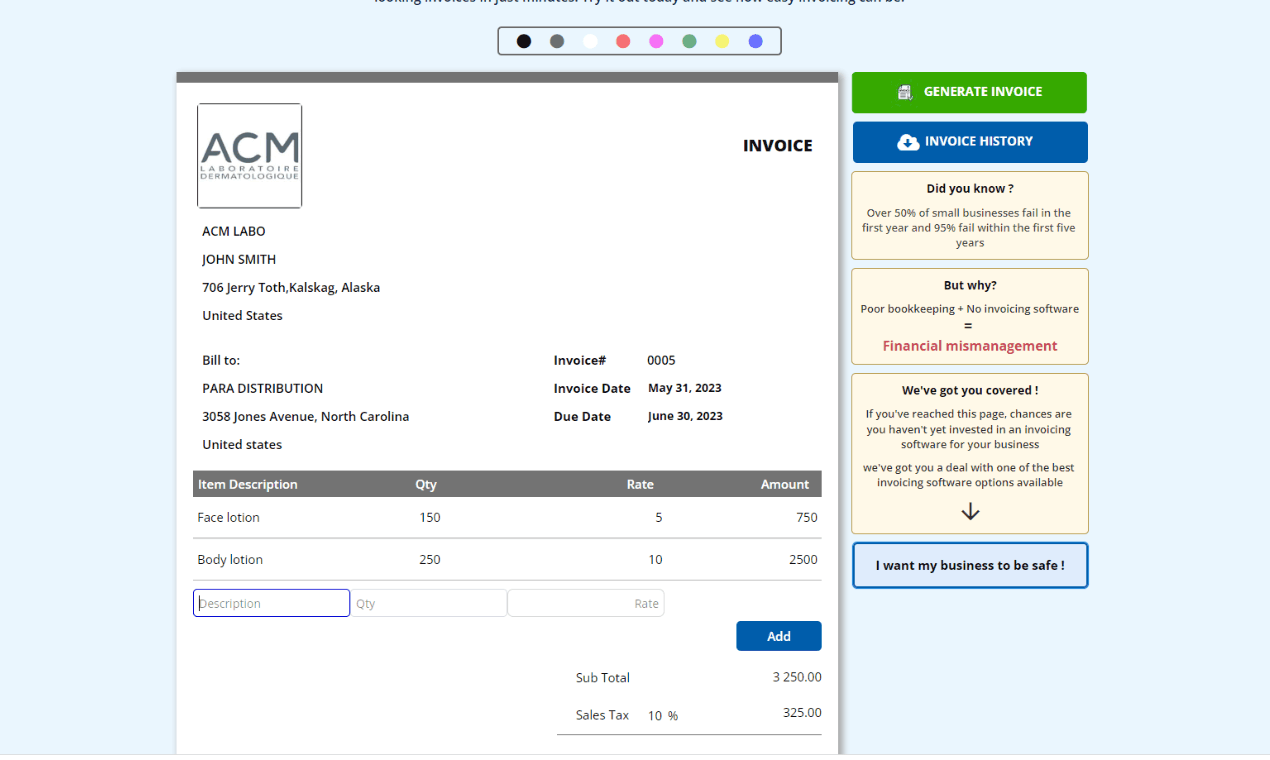The width and height of the screenshot is (1270, 760).
Task: Click the 'I want my business to be safe!' button
Action: 969,564
